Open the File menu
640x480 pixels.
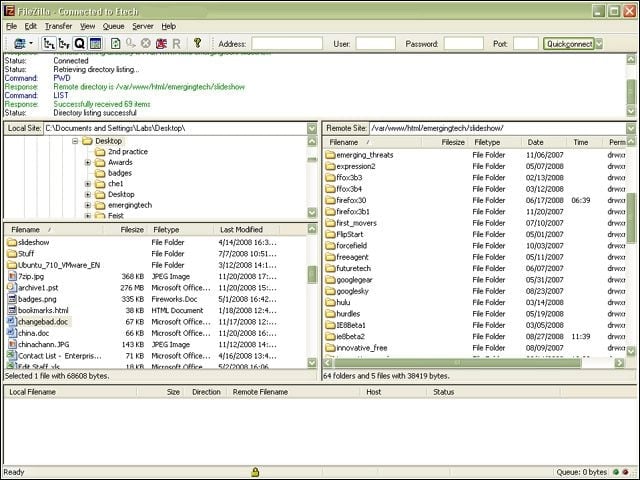[11, 26]
